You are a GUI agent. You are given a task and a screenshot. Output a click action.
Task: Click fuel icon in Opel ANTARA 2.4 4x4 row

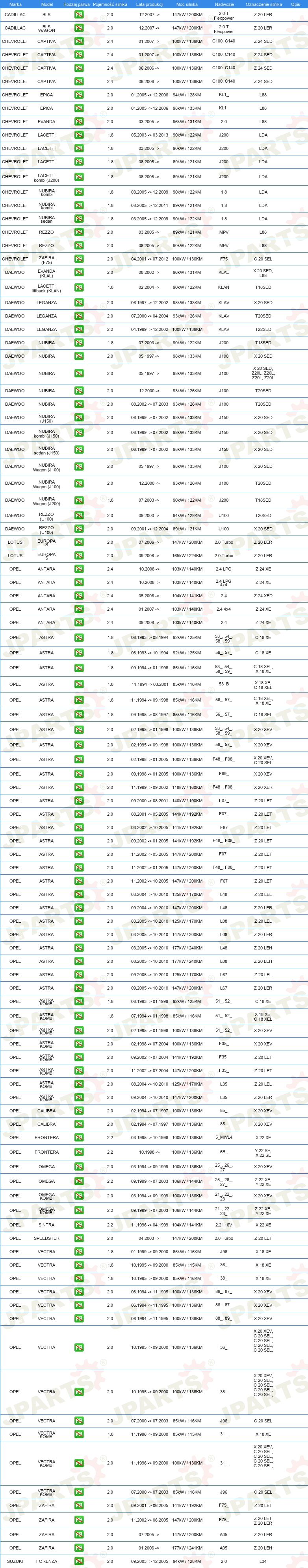coord(79,609)
